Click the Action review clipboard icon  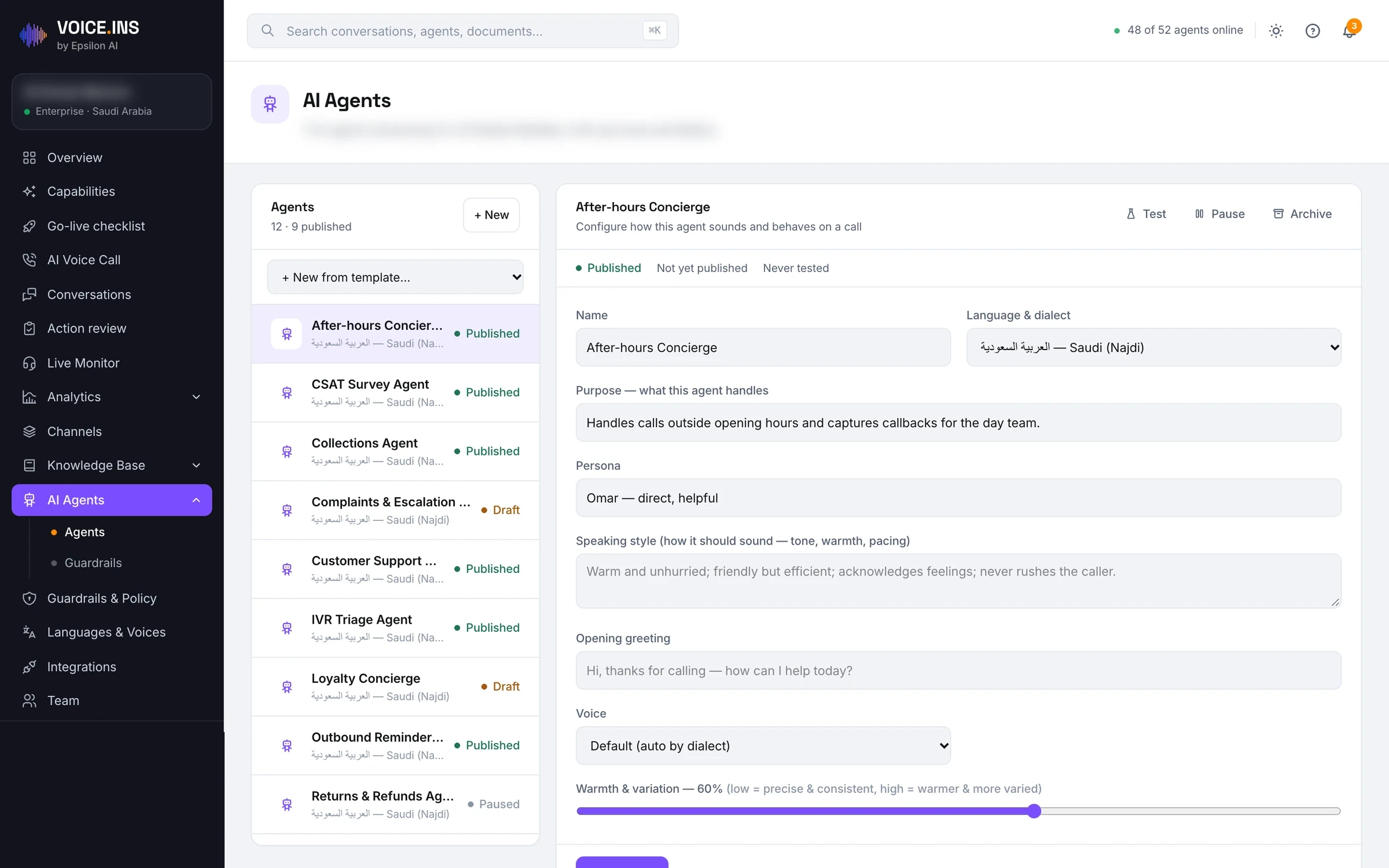[30, 328]
